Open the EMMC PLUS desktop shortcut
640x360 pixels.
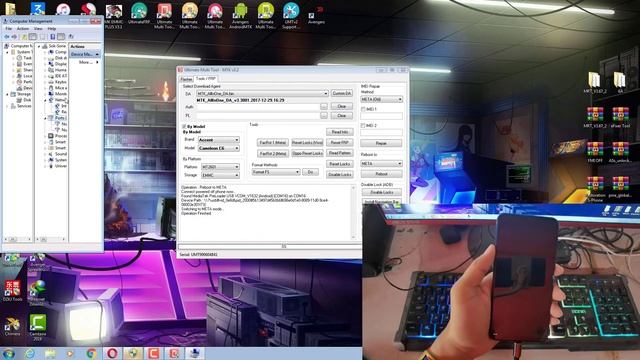click(x=113, y=16)
